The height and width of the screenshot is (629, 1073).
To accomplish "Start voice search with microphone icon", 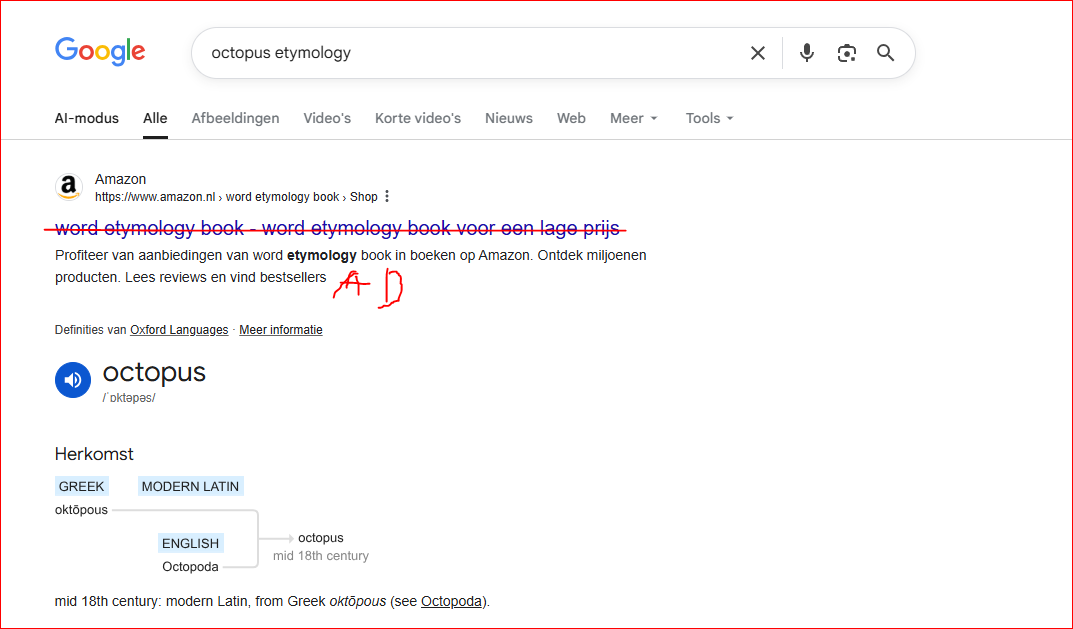I will [x=807, y=53].
